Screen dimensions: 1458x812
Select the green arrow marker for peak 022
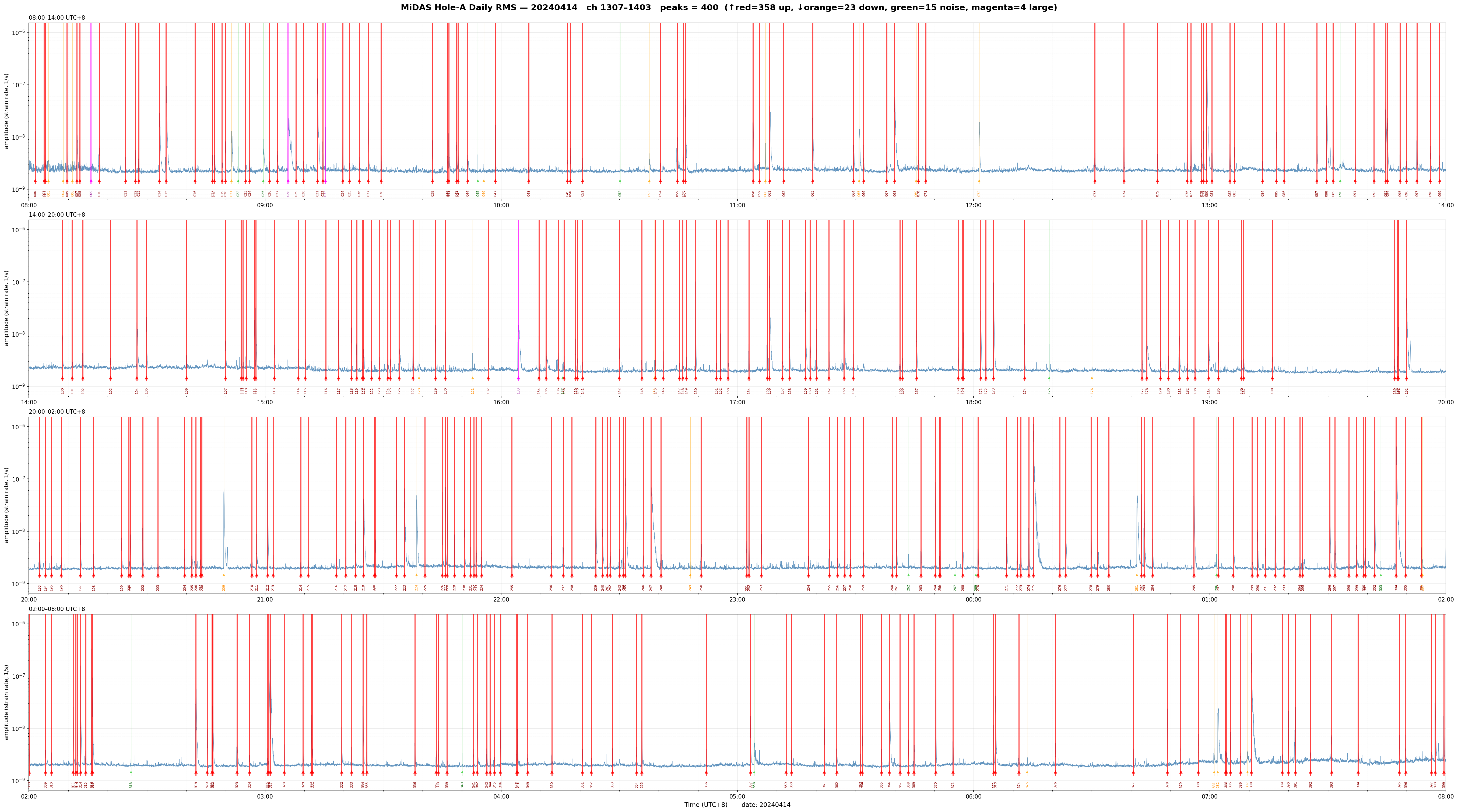pos(238,181)
